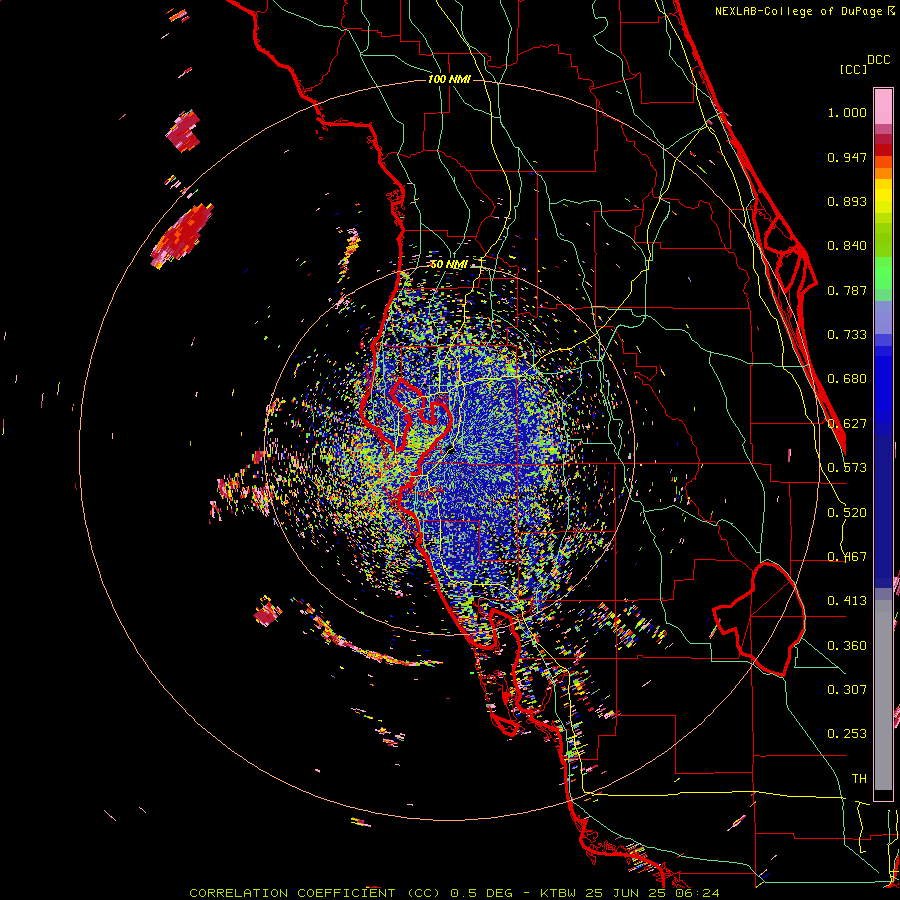Image resolution: width=900 pixels, height=900 pixels.
Task: Click the 0.360 scale value
Action: click(x=847, y=646)
